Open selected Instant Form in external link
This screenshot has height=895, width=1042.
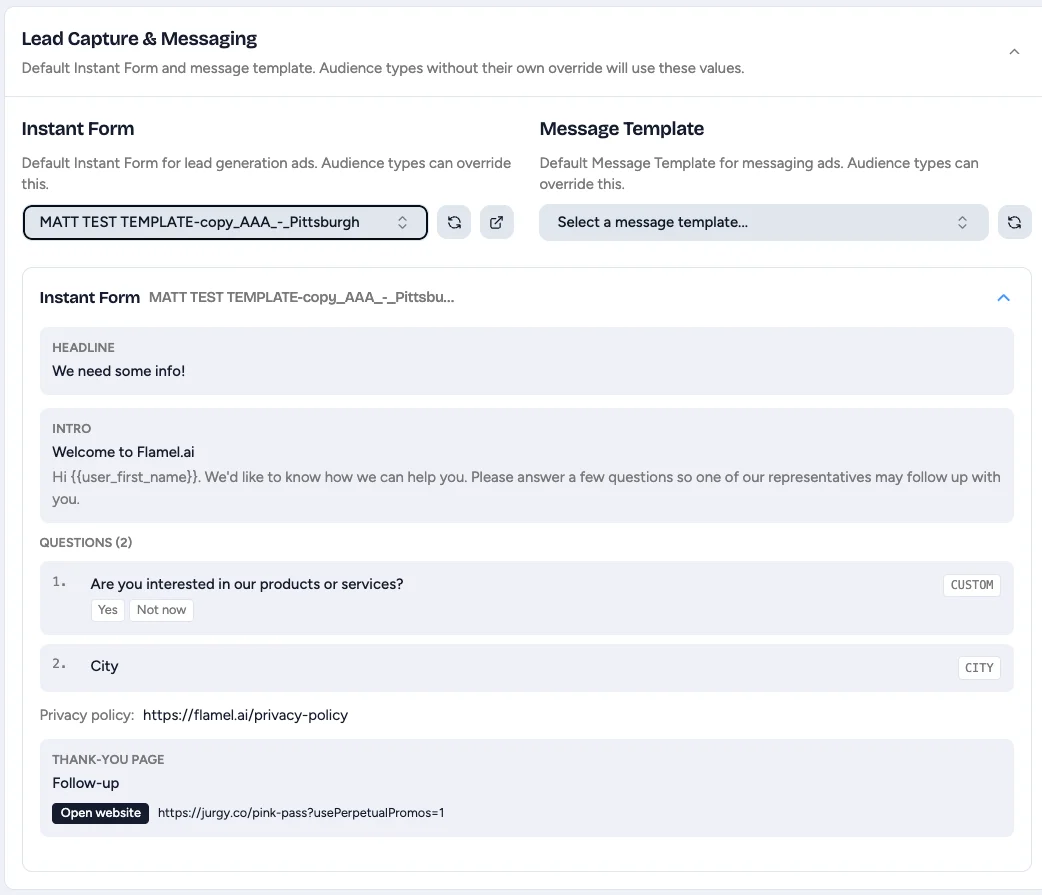pyautogui.click(x=496, y=222)
